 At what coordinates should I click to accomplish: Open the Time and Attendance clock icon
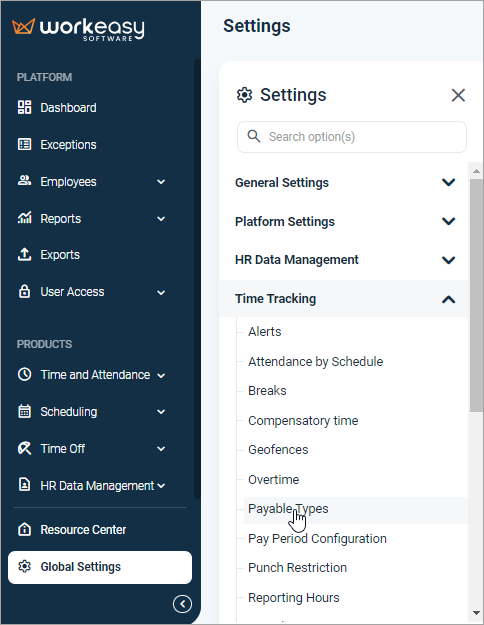(24, 375)
